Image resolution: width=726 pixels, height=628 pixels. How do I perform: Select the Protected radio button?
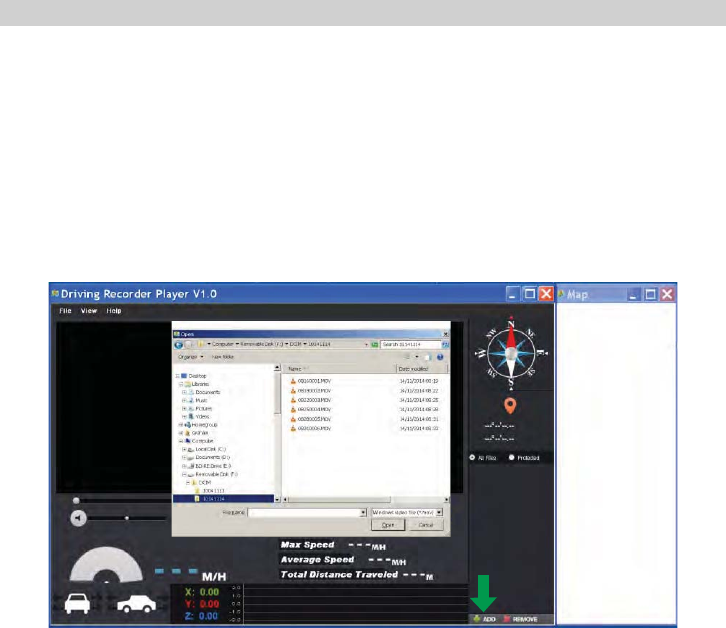(x=511, y=458)
